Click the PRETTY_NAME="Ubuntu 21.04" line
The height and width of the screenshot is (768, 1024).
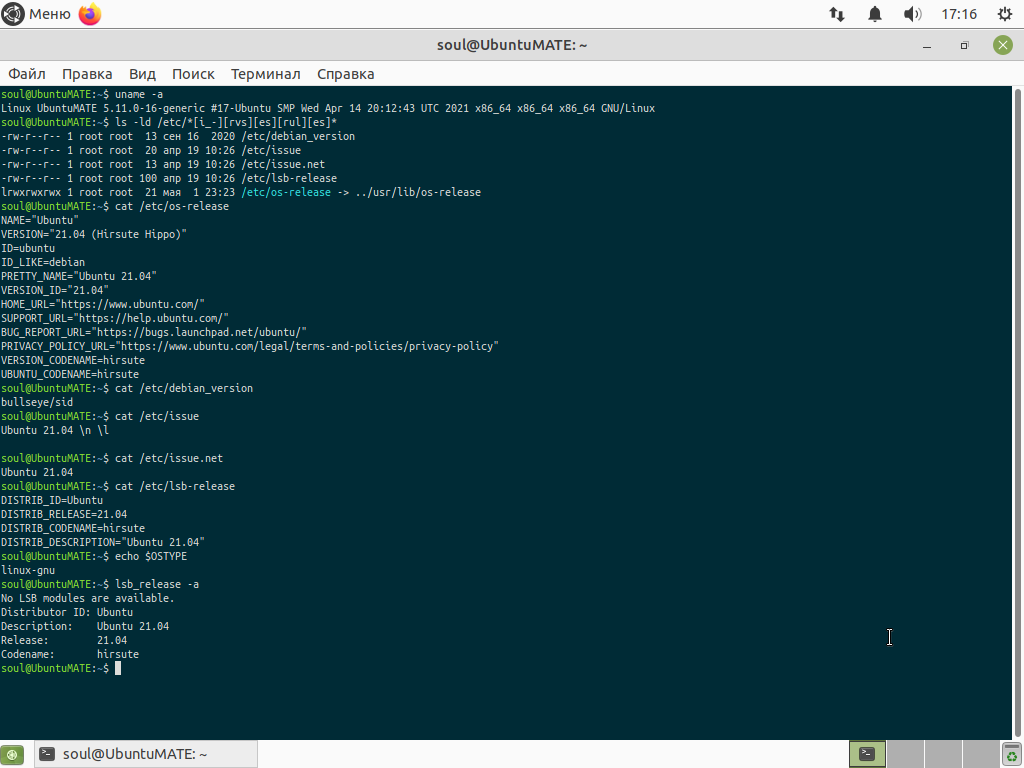point(78,276)
